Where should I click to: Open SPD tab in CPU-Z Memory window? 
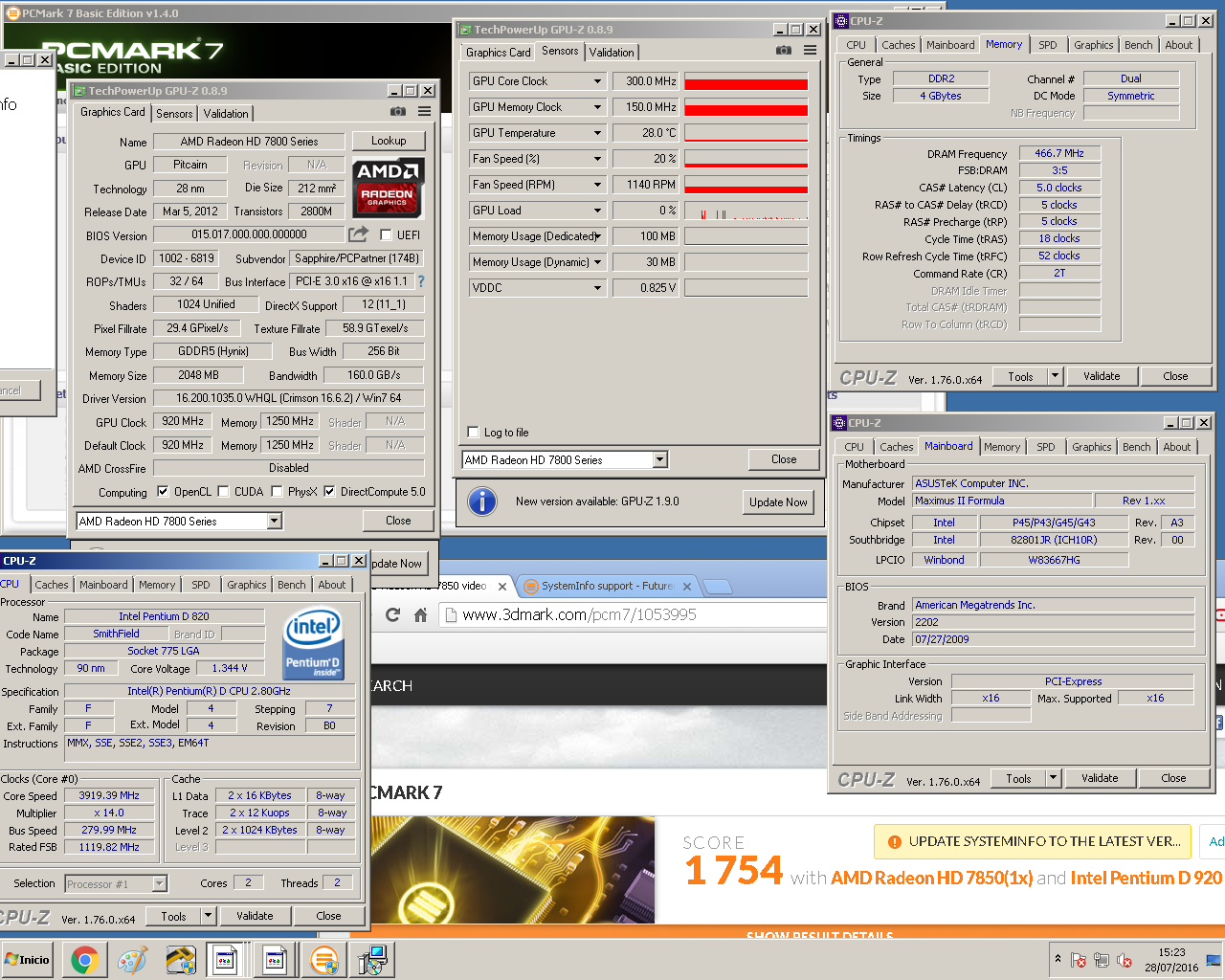tap(1048, 45)
